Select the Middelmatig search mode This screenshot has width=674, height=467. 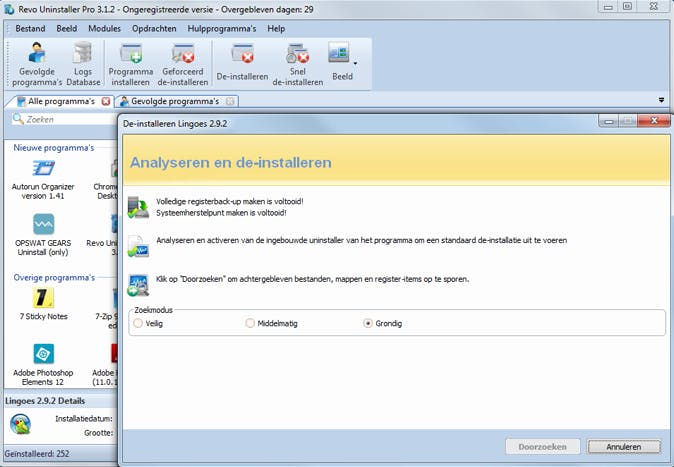pos(250,323)
